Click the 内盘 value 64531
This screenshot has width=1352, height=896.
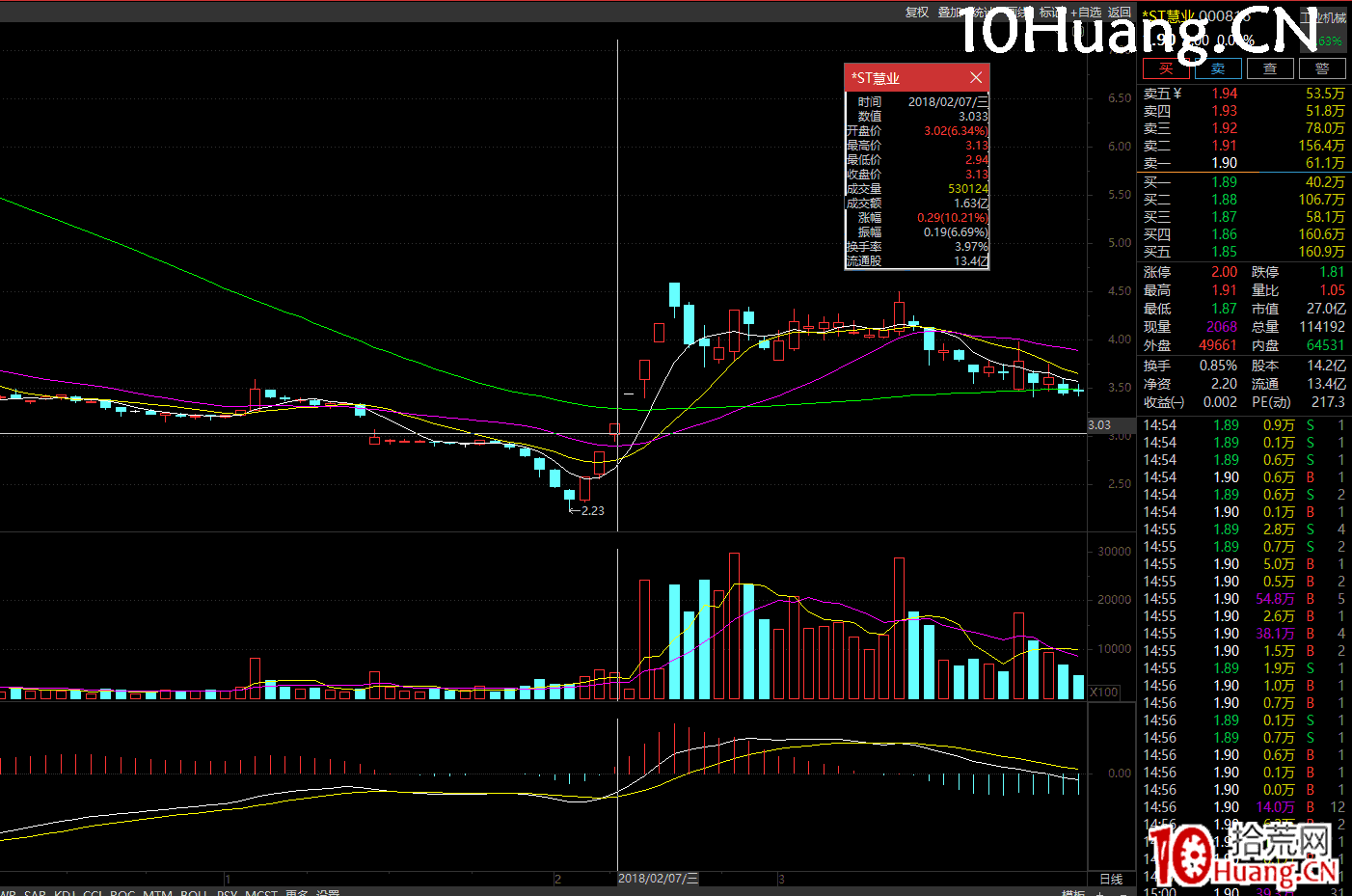[x=1325, y=345]
